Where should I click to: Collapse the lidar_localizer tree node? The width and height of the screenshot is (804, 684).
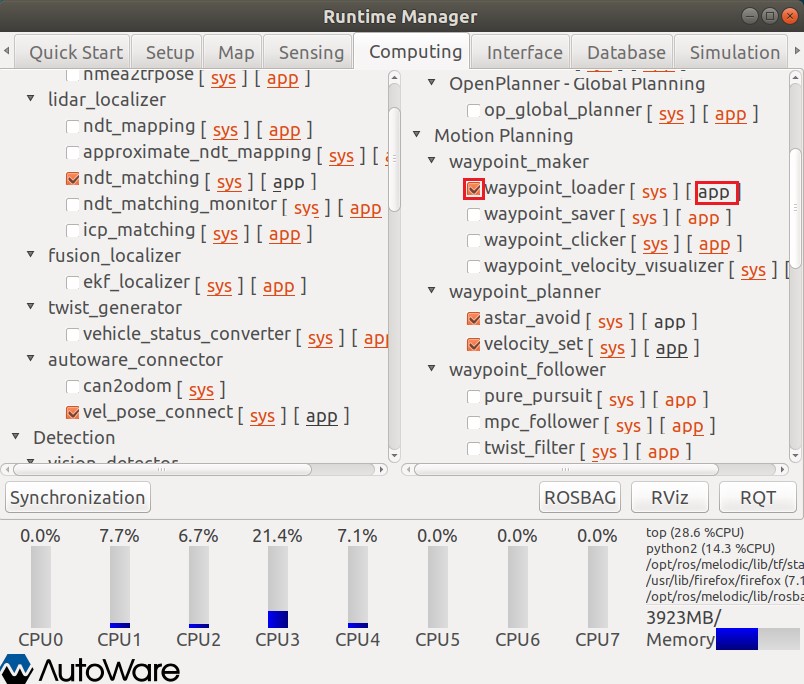click(31, 98)
